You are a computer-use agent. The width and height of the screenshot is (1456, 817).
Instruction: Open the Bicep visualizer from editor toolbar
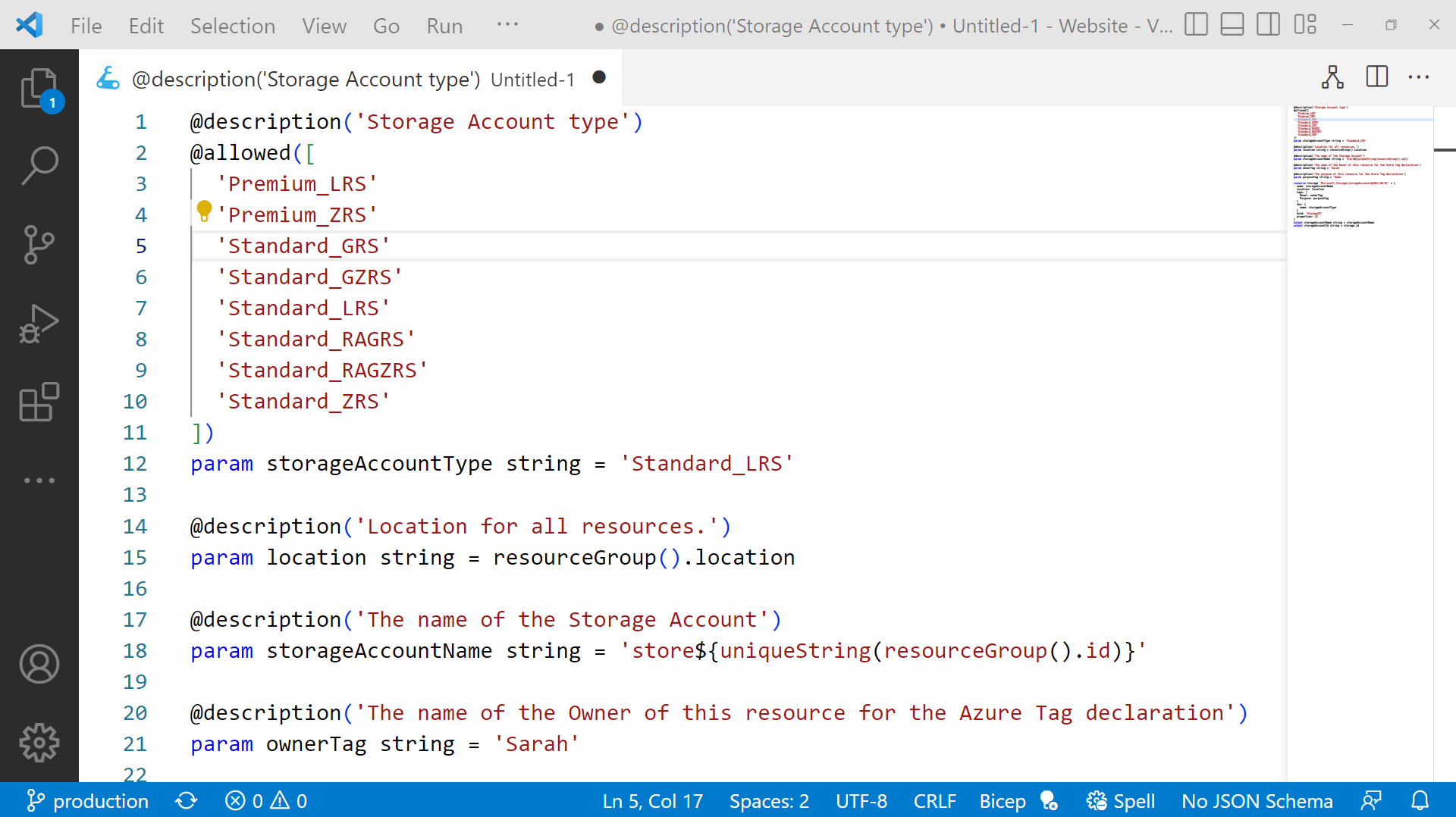(x=1333, y=77)
